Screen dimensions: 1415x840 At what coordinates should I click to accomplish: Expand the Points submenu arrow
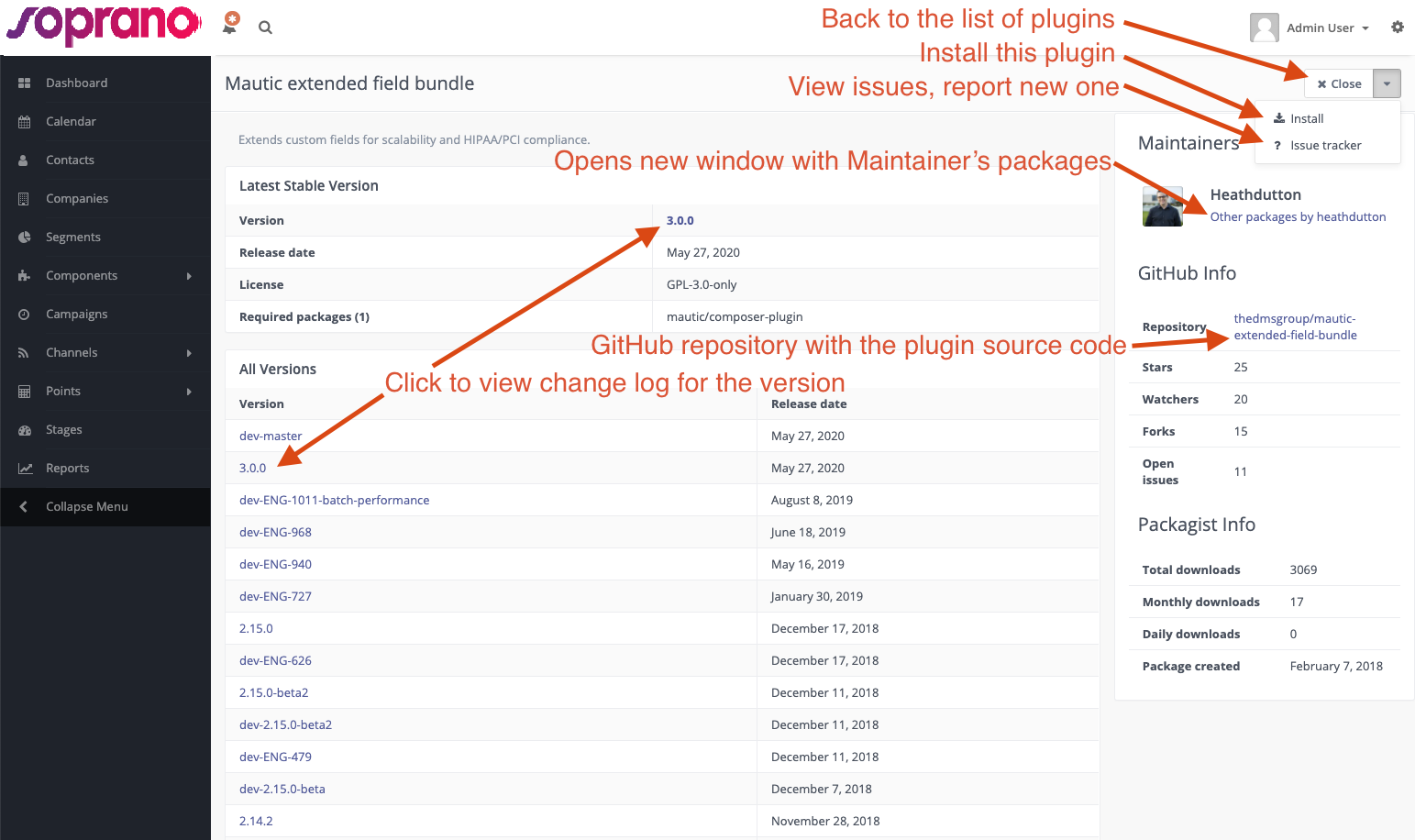(x=189, y=392)
